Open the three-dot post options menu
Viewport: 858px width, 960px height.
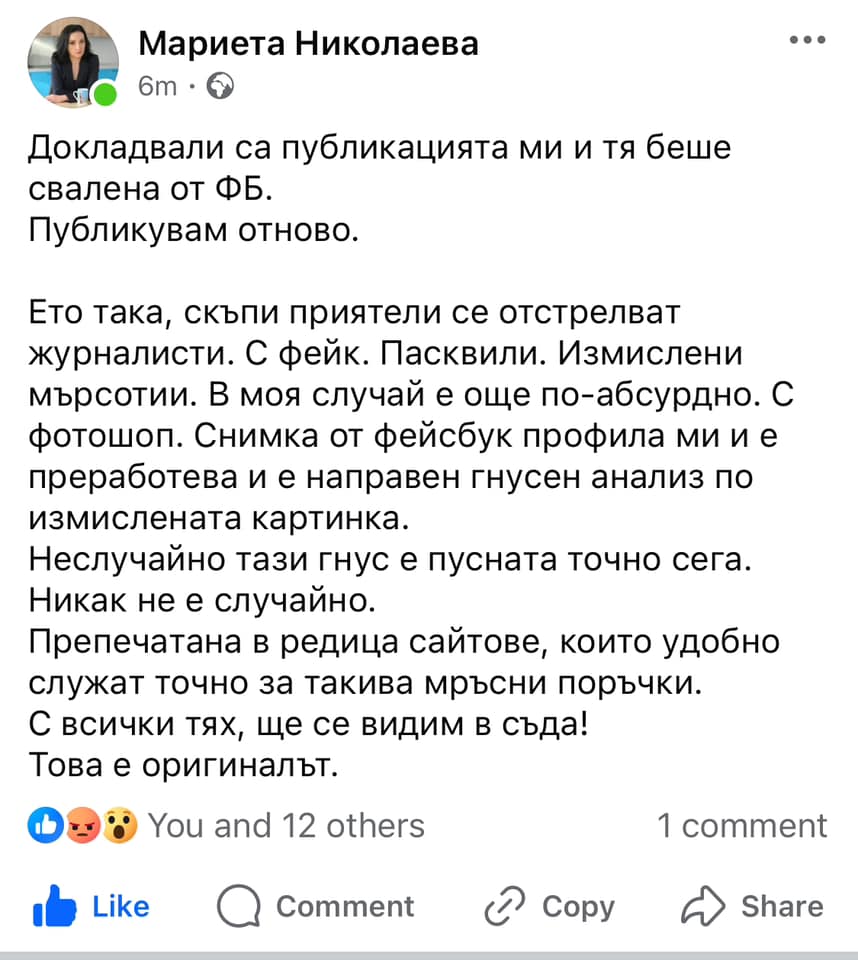[807, 40]
